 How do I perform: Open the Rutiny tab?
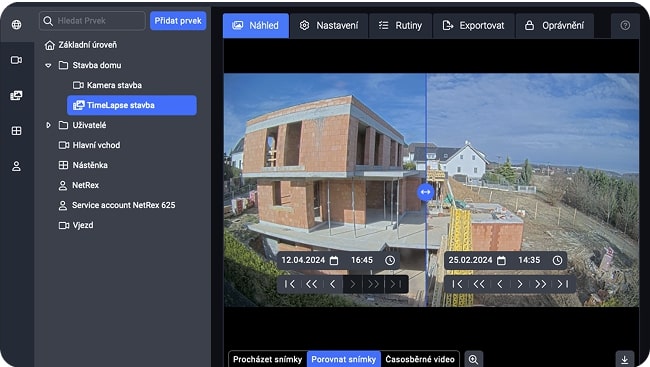[400, 25]
